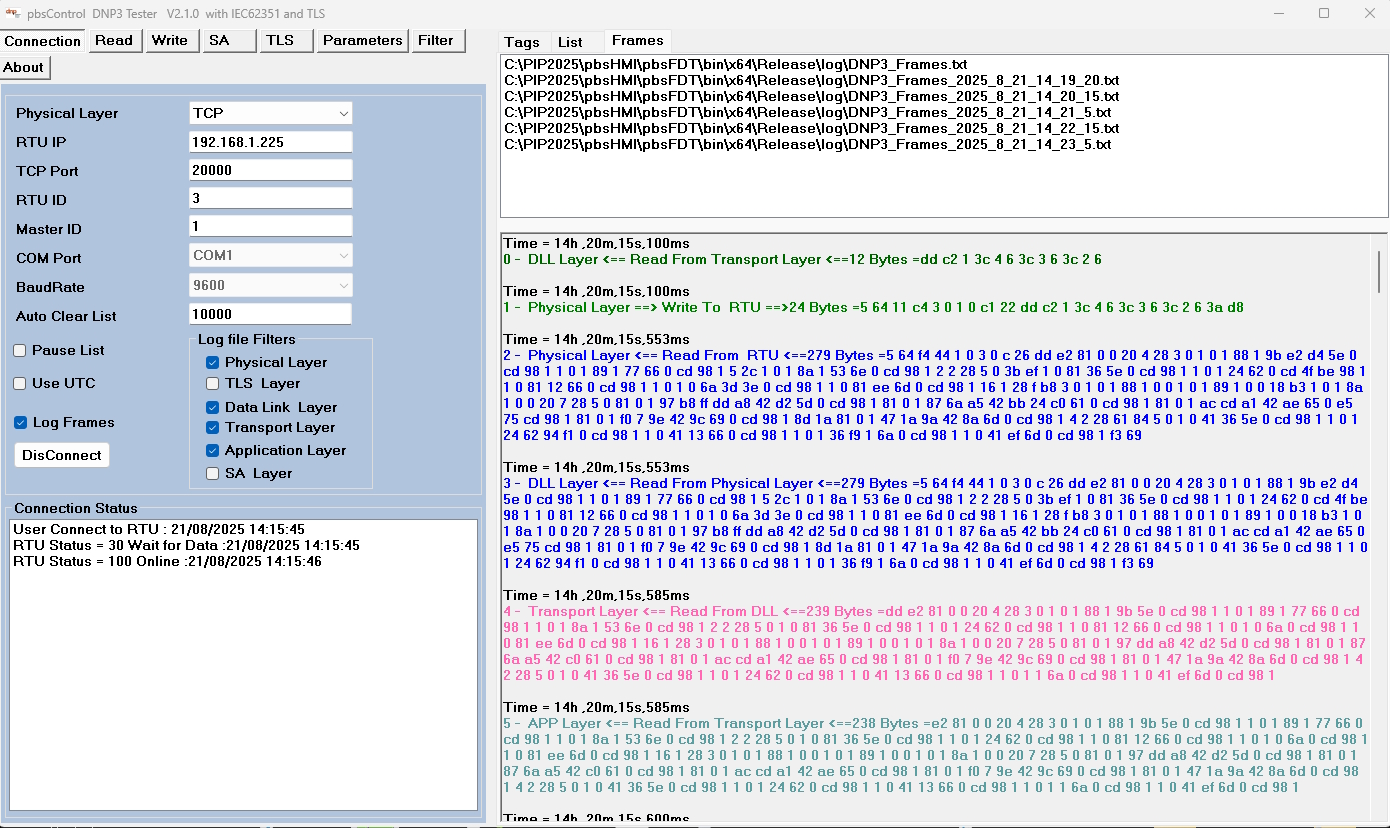Open the Write tab

click(x=170, y=41)
